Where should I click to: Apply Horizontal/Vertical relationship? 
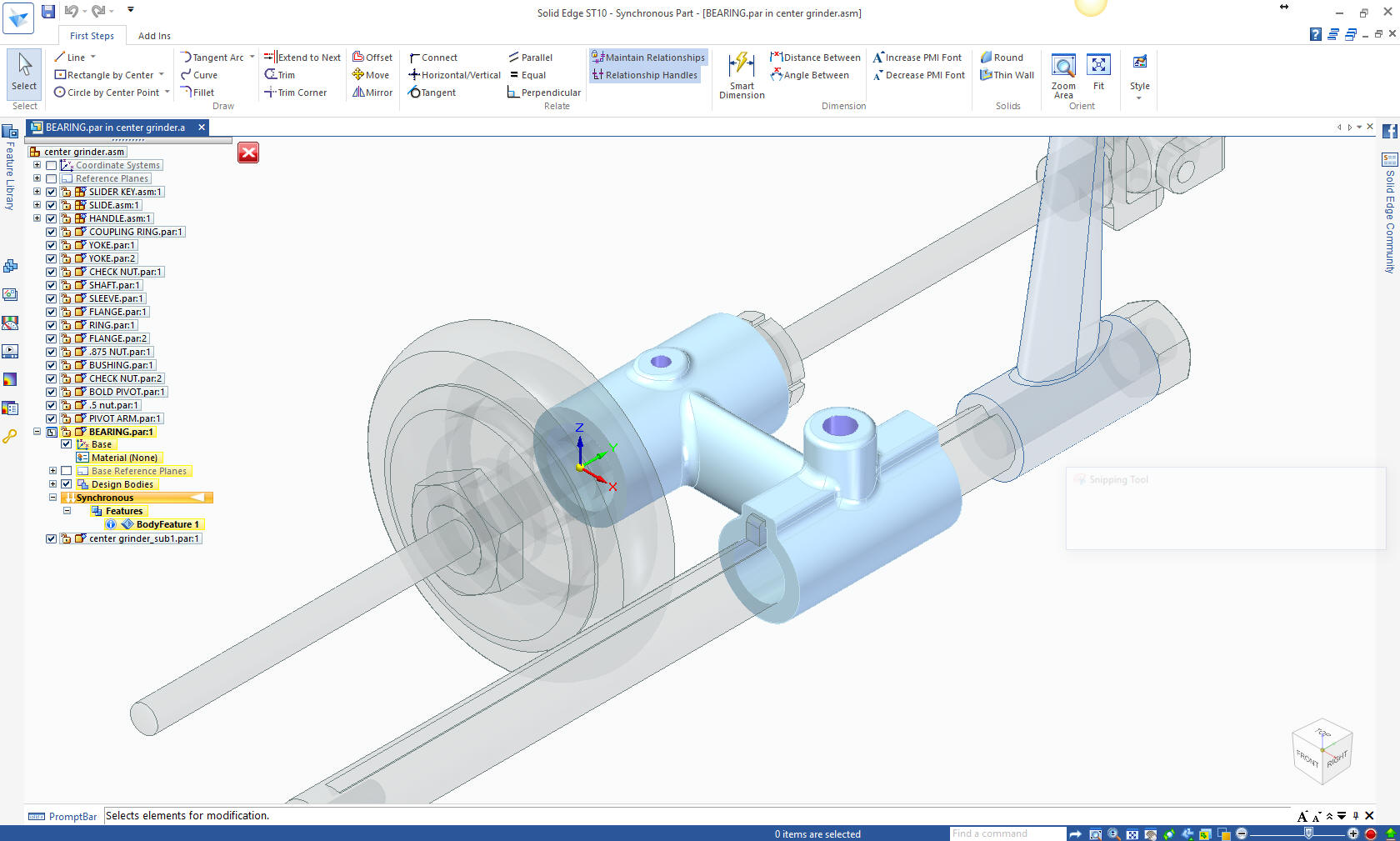tap(455, 75)
